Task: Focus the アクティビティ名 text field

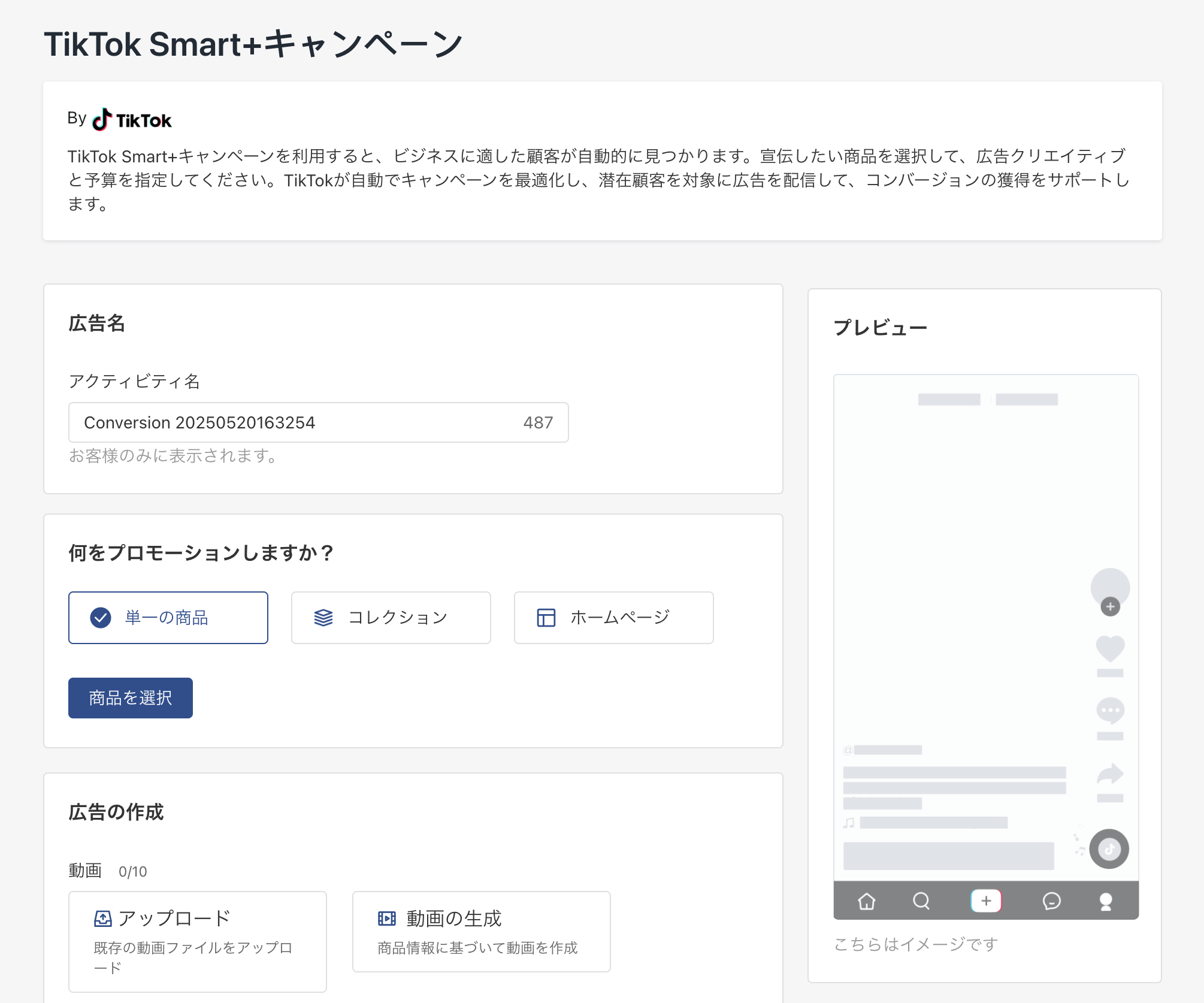Action: [319, 422]
